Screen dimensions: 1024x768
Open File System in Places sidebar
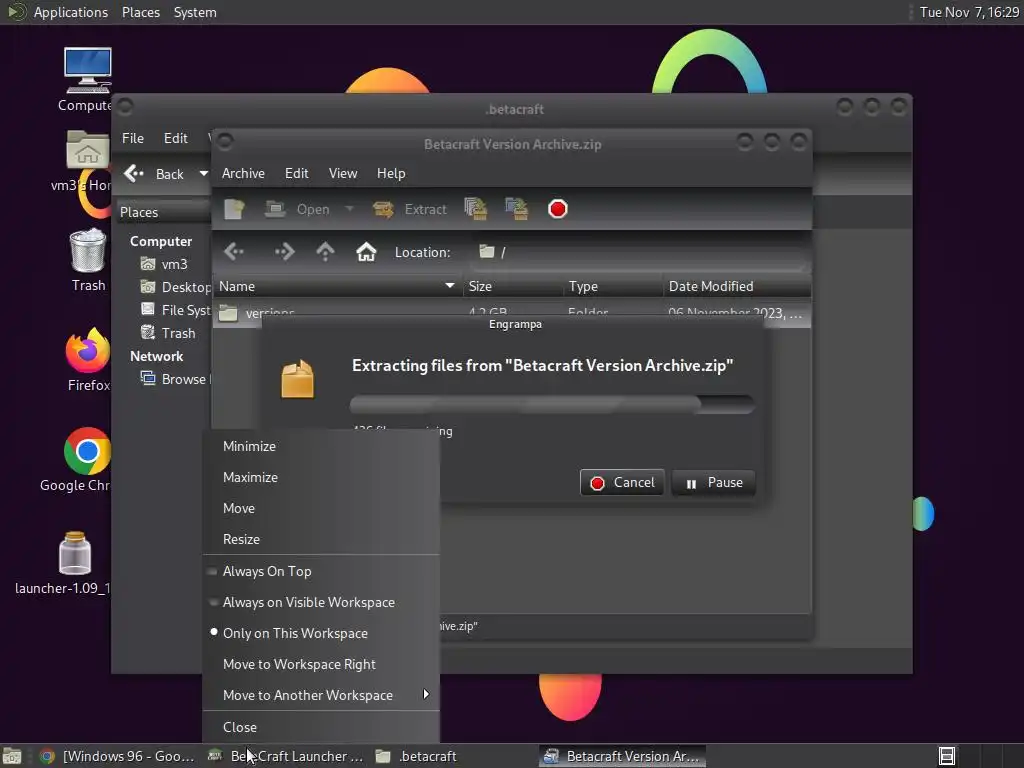pos(175,310)
